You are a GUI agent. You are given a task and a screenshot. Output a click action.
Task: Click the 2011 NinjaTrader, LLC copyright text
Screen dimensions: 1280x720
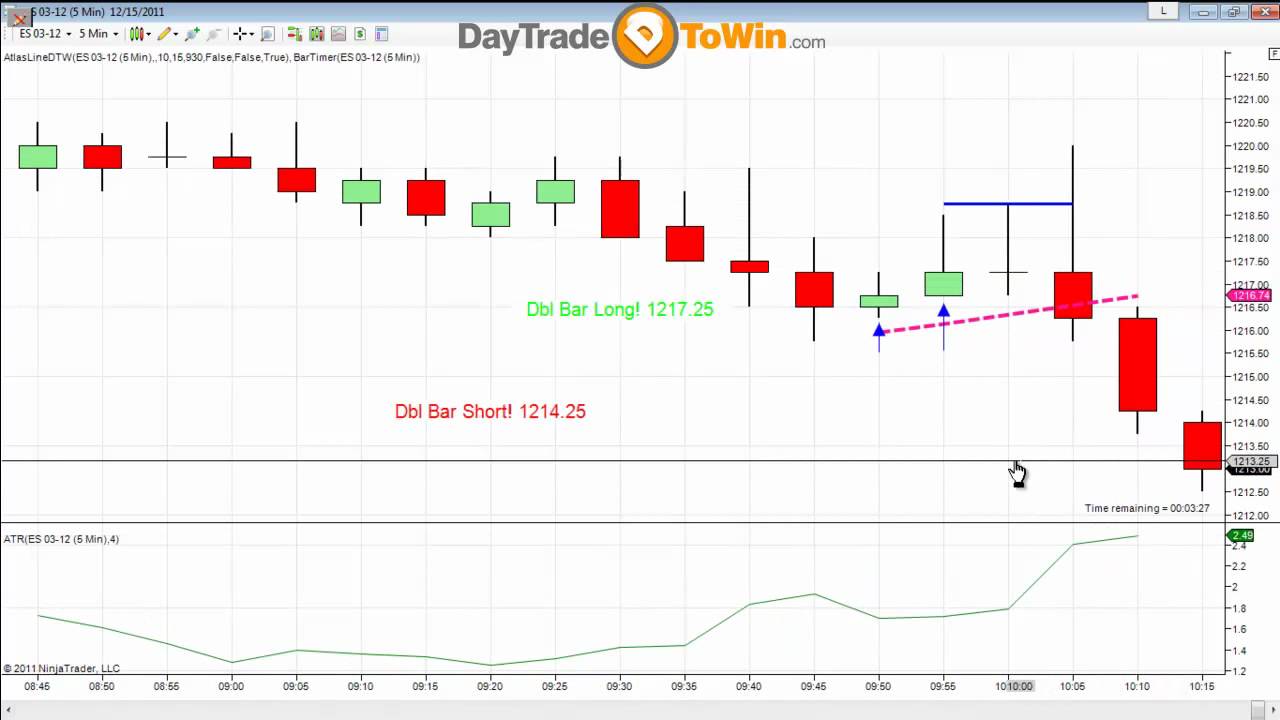coord(61,668)
